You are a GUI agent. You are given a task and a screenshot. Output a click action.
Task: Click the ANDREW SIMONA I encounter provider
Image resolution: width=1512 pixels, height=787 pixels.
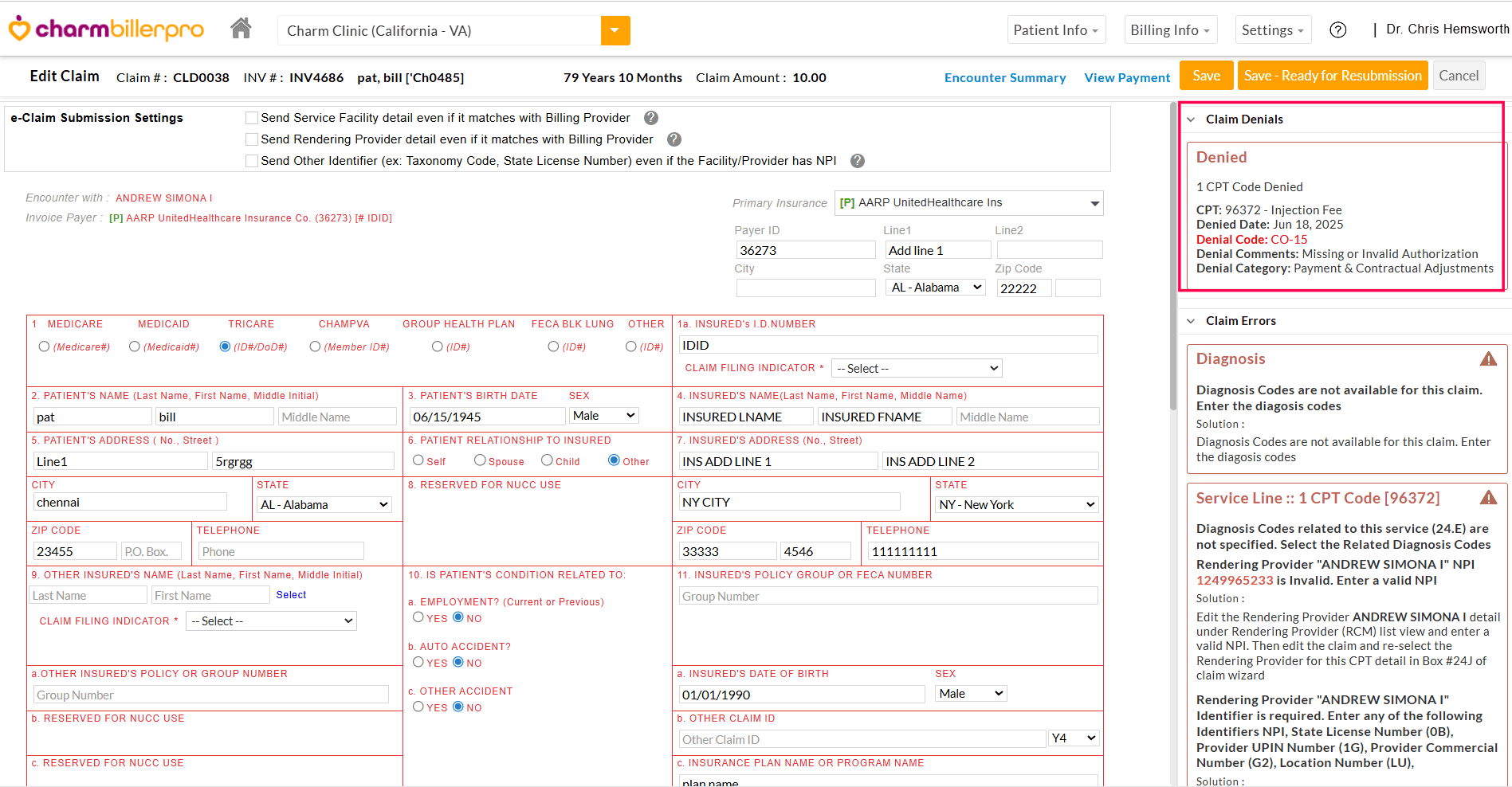coord(163,198)
